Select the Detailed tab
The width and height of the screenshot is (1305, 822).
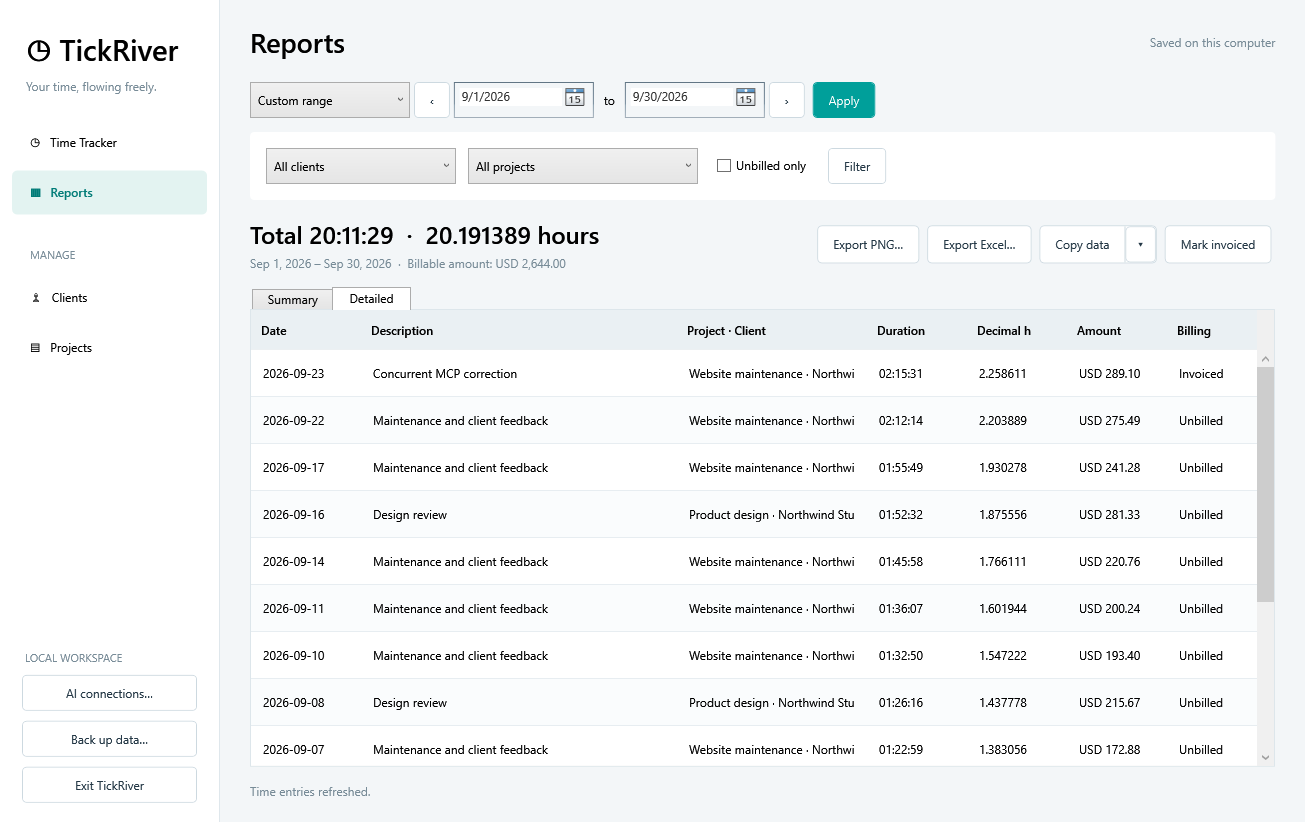[371, 298]
